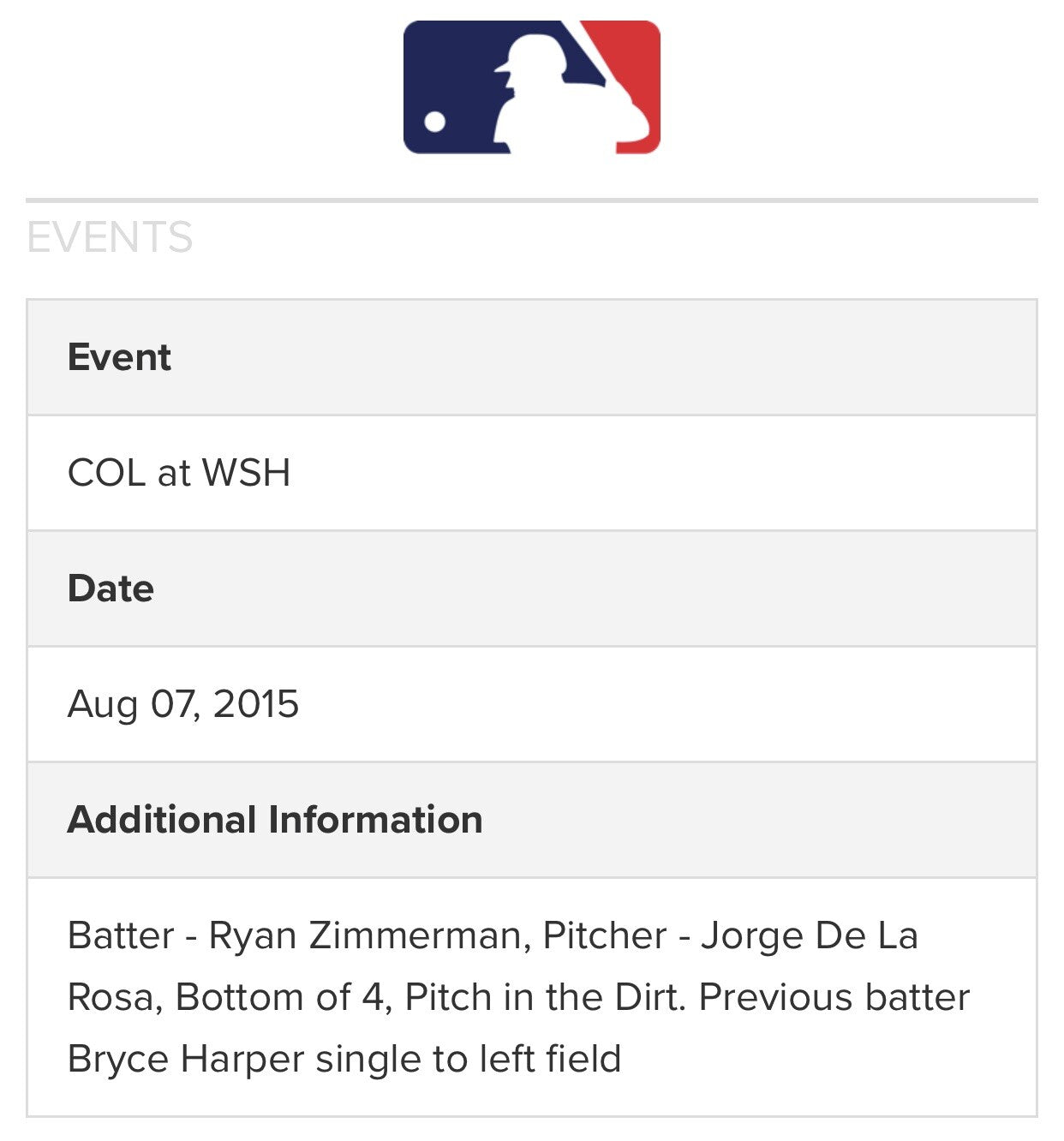Select the Aug 07, 2015 date value

(x=183, y=704)
